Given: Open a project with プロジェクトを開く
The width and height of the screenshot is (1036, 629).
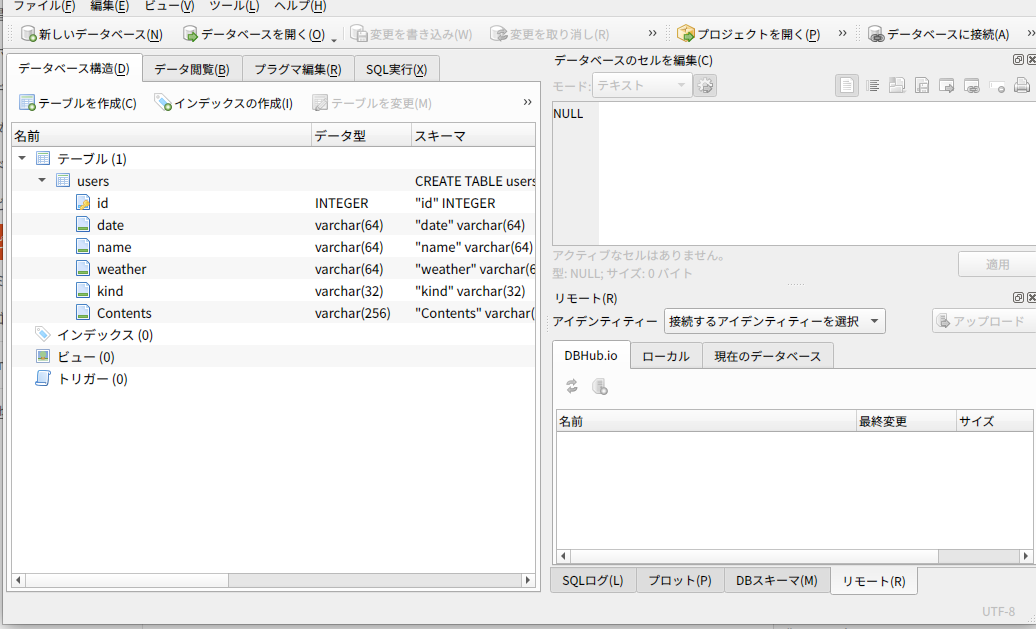Looking at the screenshot, I should coord(686,34).
